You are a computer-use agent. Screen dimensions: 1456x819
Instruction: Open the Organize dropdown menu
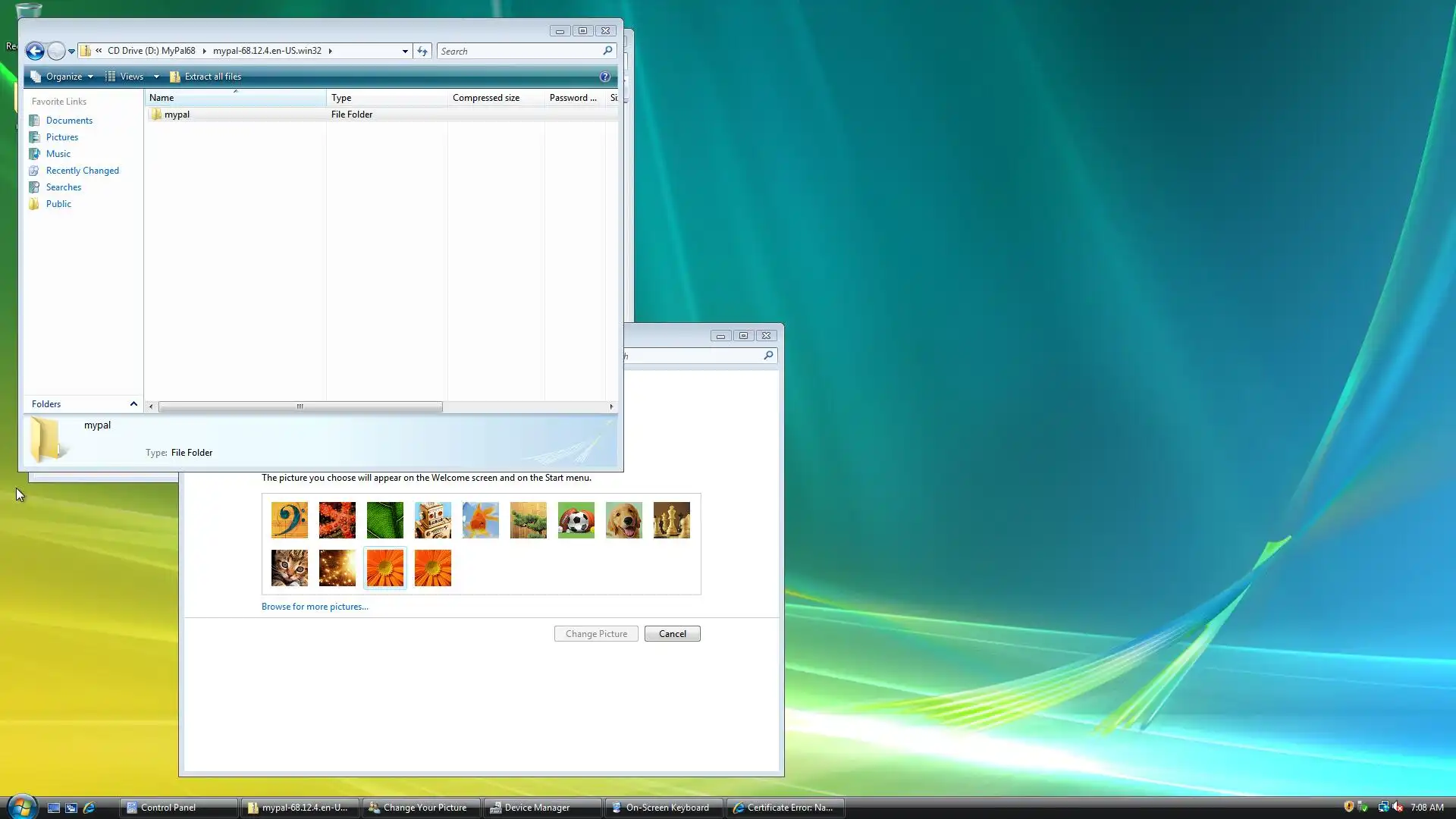pos(64,77)
